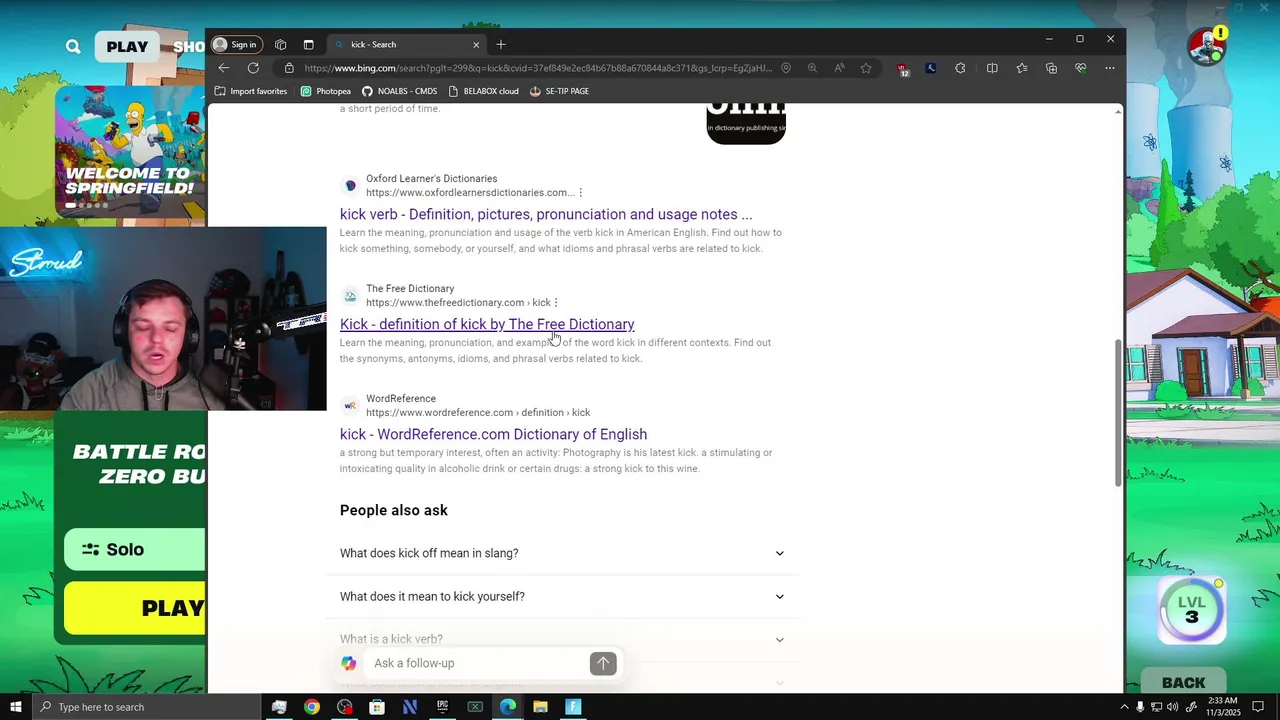Image resolution: width=1280 pixels, height=720 pixels.
Task: Open Windows notification center icon
Action: 1261,707
